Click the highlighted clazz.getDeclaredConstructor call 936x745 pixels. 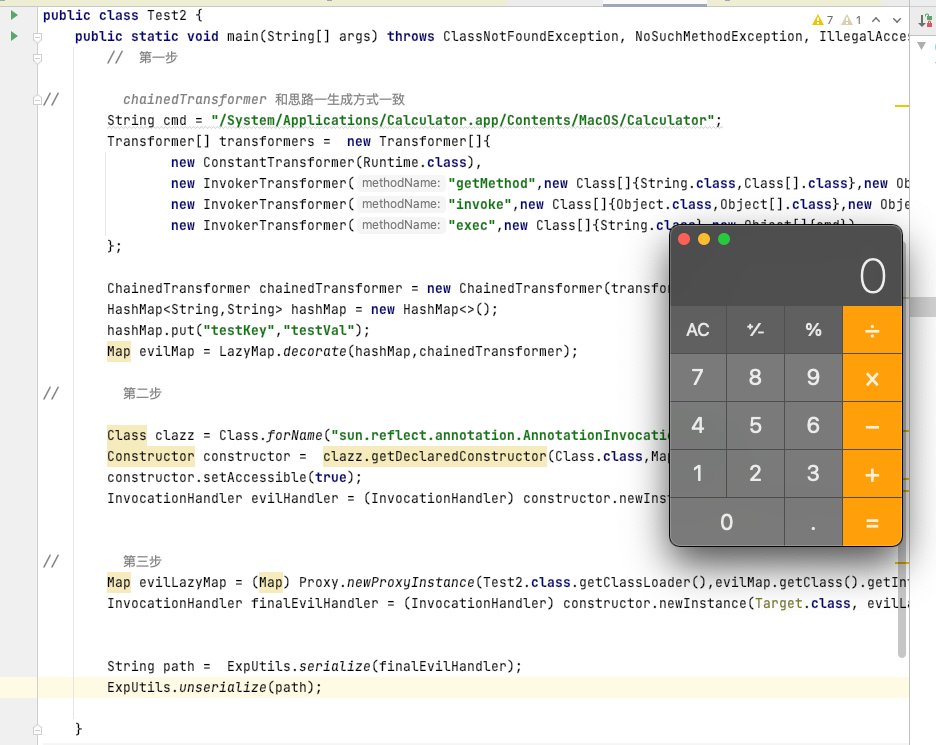pos(435,457)
